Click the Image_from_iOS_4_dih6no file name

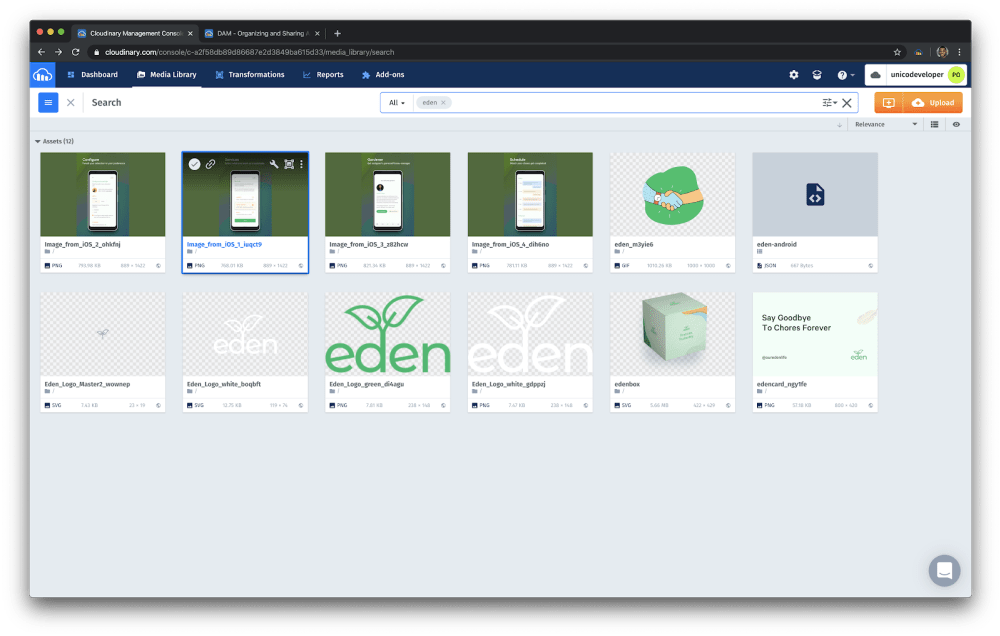(510, 244)
